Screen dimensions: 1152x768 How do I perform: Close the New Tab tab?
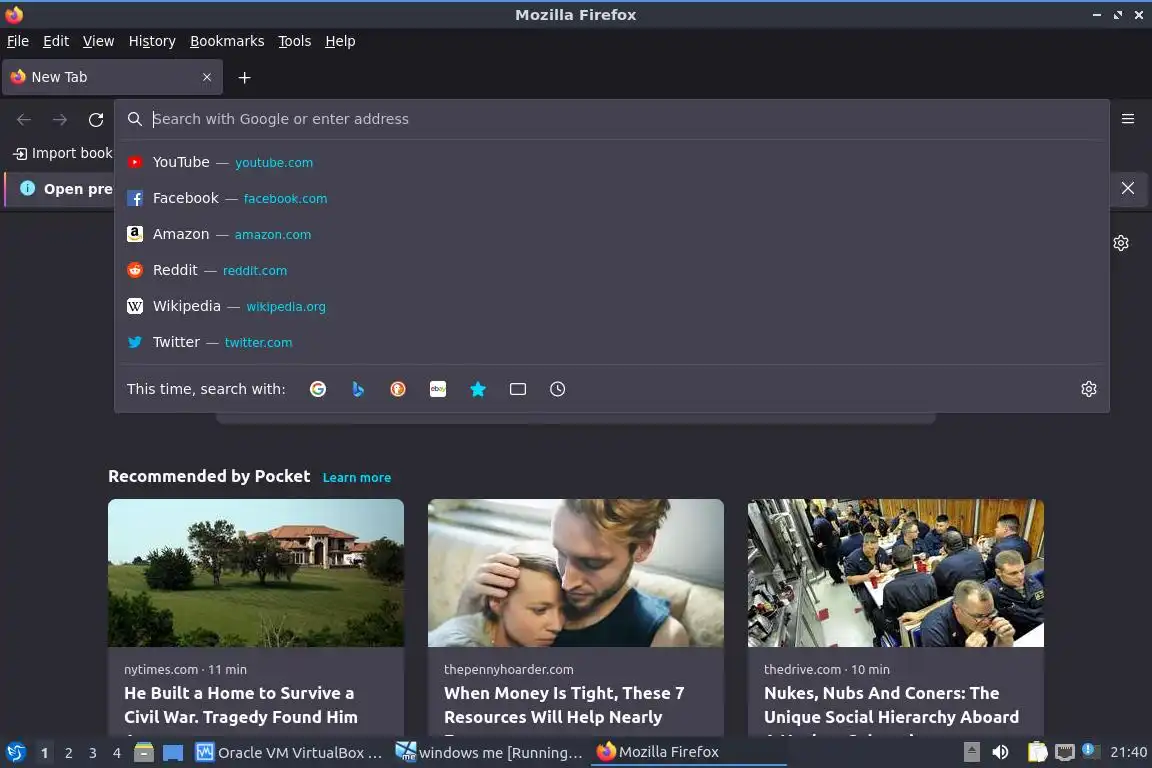pyautogui.click(x=207, y=77)
